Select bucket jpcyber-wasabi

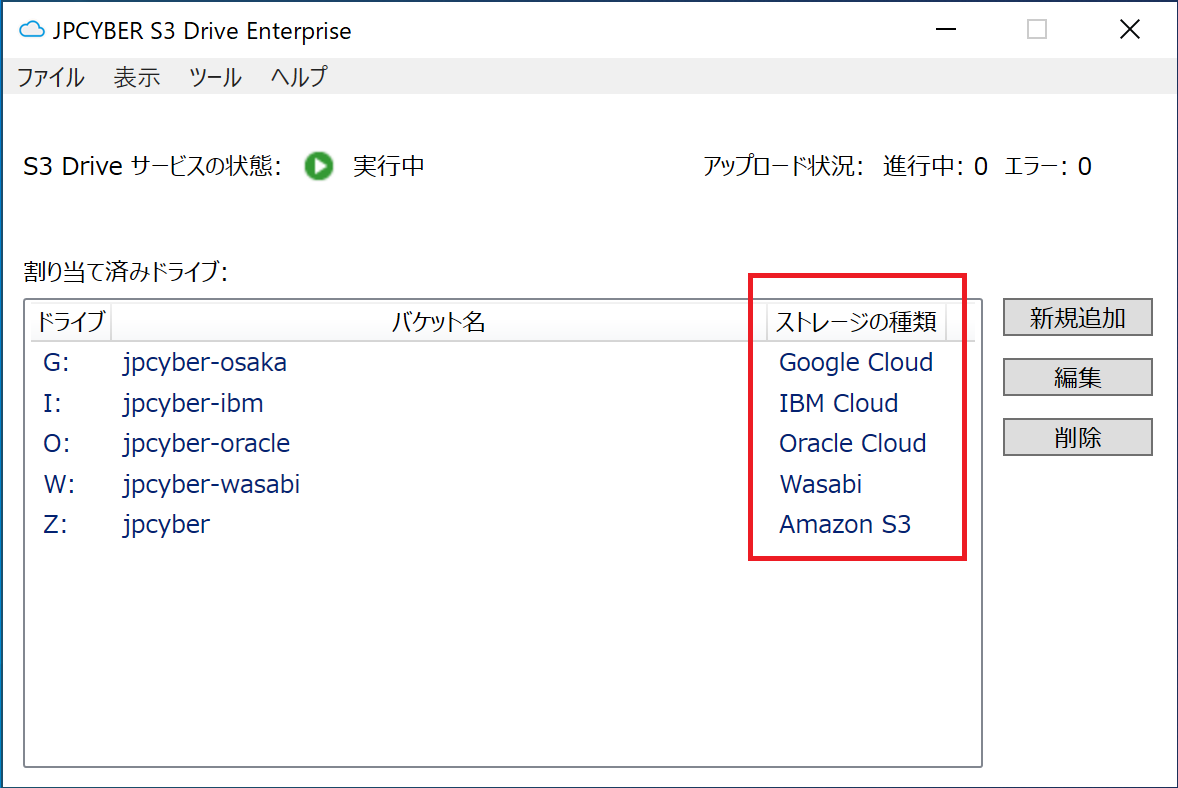(x=211, y=484)
